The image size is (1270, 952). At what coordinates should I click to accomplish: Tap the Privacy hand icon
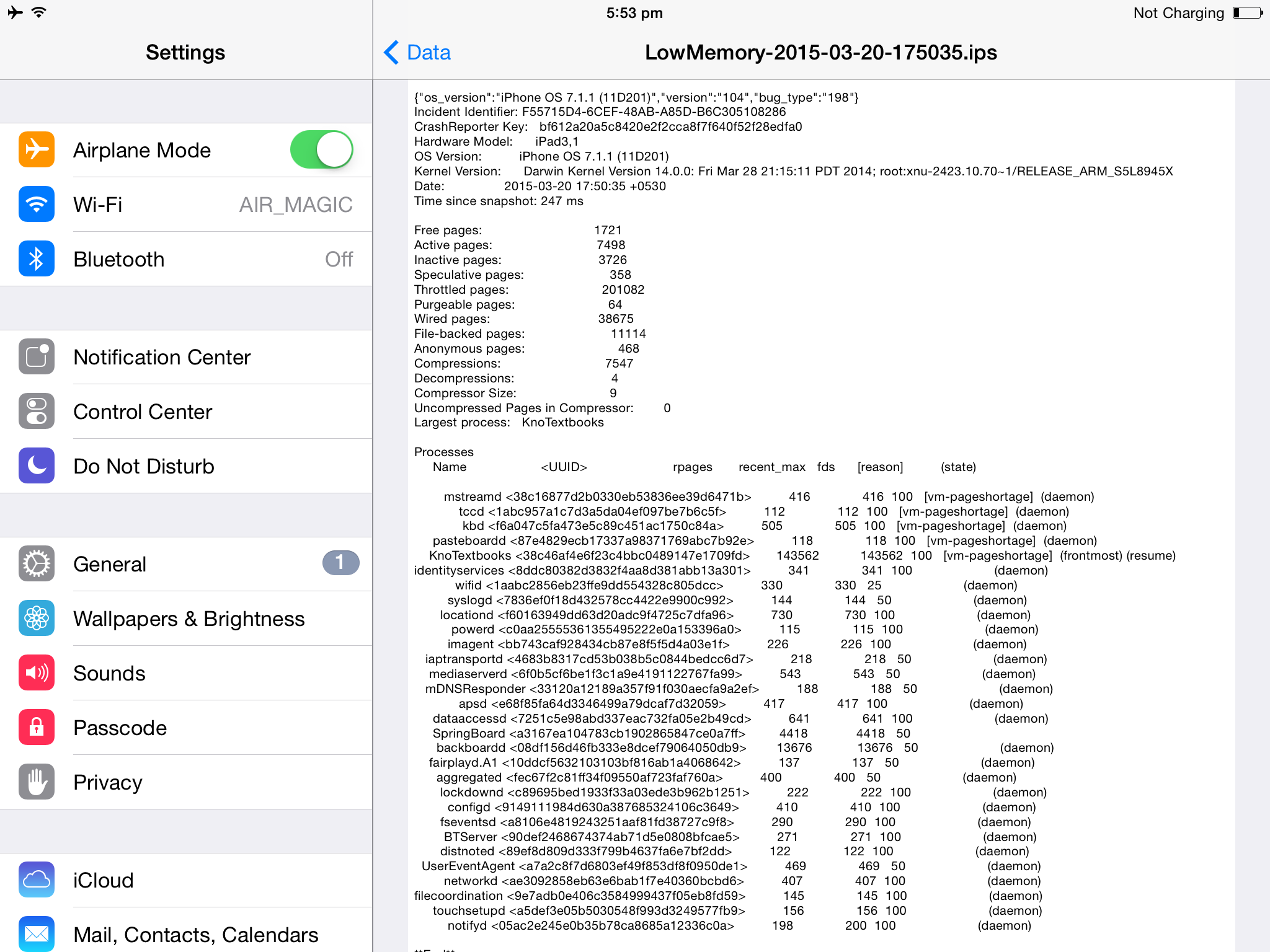[x=37, y=782]
